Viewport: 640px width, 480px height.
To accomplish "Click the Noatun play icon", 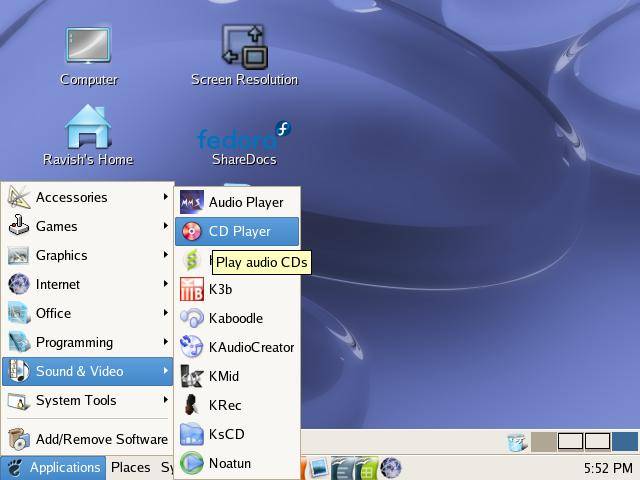I will coord(191,463).
